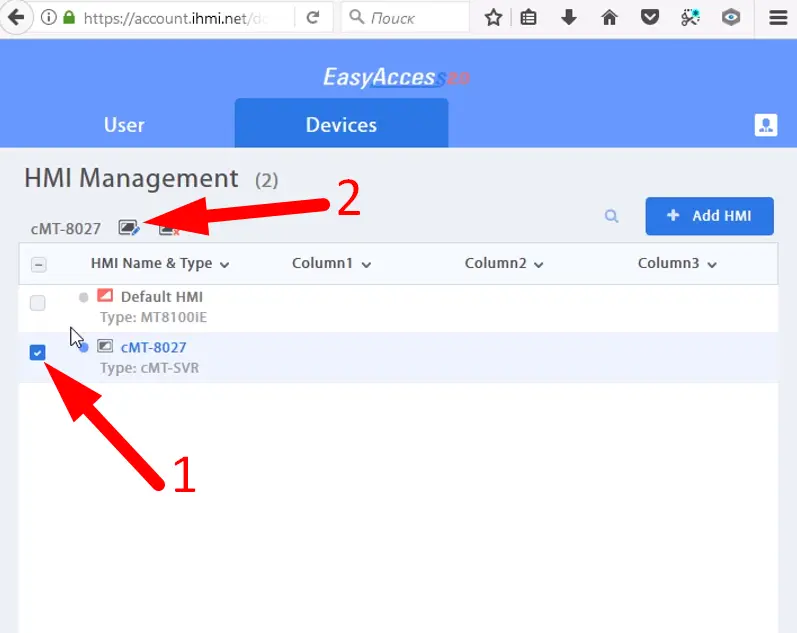
Task: Reload the page with refresh icon
Action: 313,18
